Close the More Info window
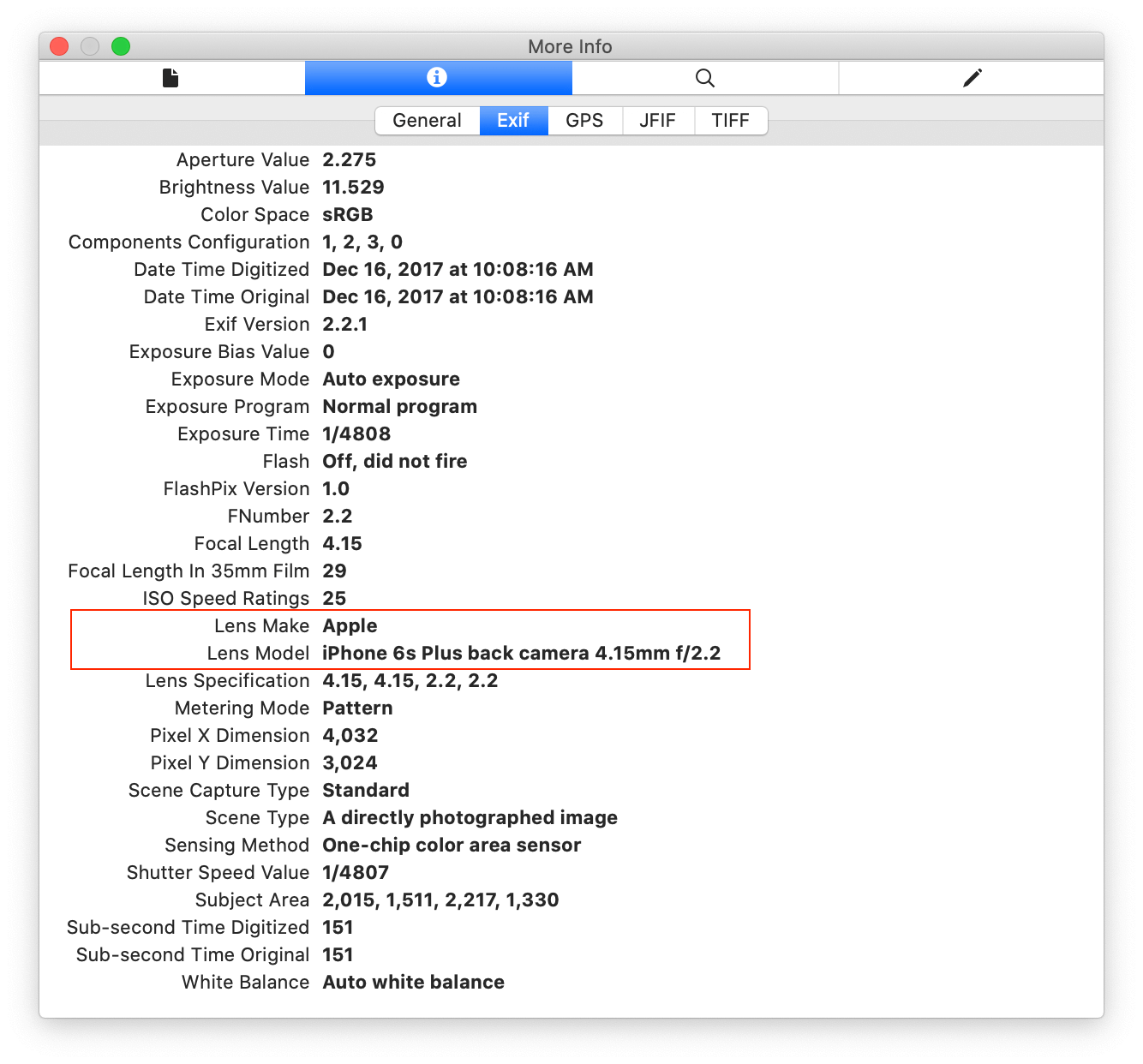Viewport: 1143px width, 1064px height. 59,46
